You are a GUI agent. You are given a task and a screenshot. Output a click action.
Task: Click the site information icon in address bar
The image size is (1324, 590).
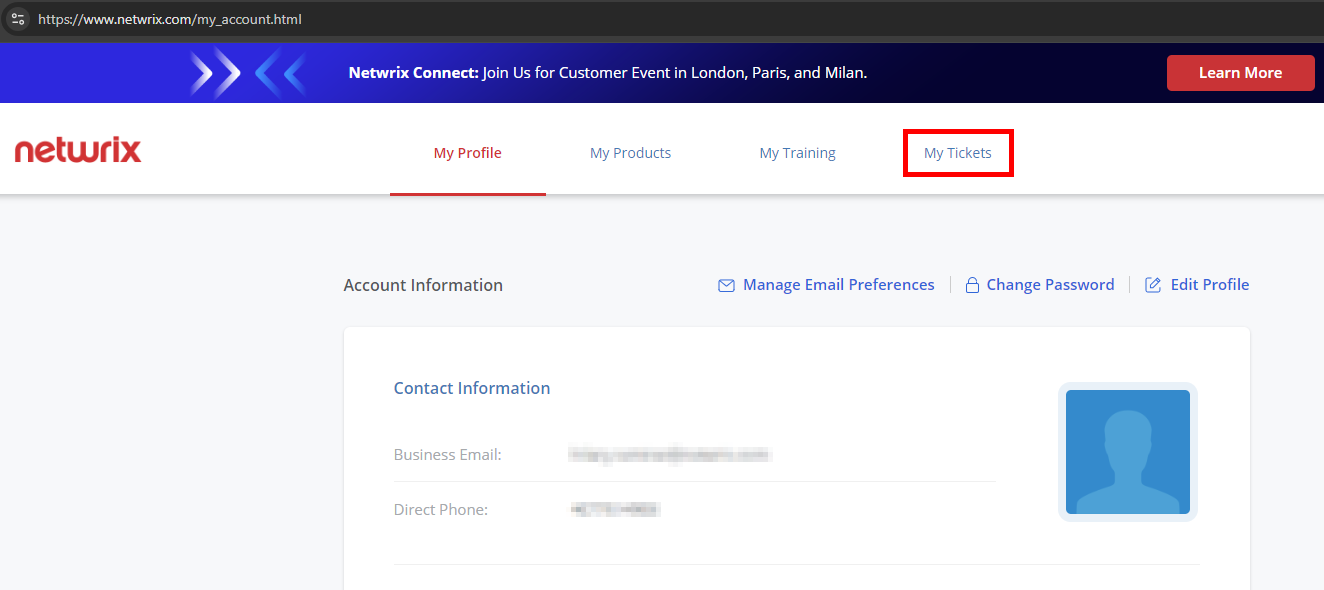coord(17,19)
